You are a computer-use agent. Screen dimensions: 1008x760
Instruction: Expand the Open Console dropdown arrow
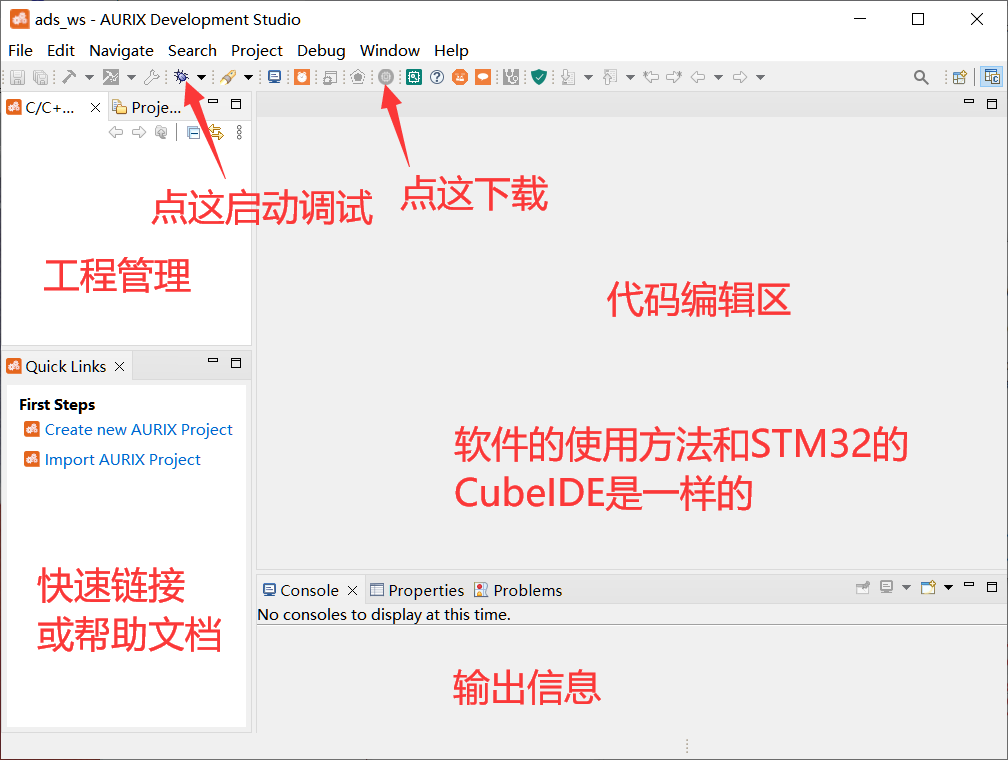point(948,587)
